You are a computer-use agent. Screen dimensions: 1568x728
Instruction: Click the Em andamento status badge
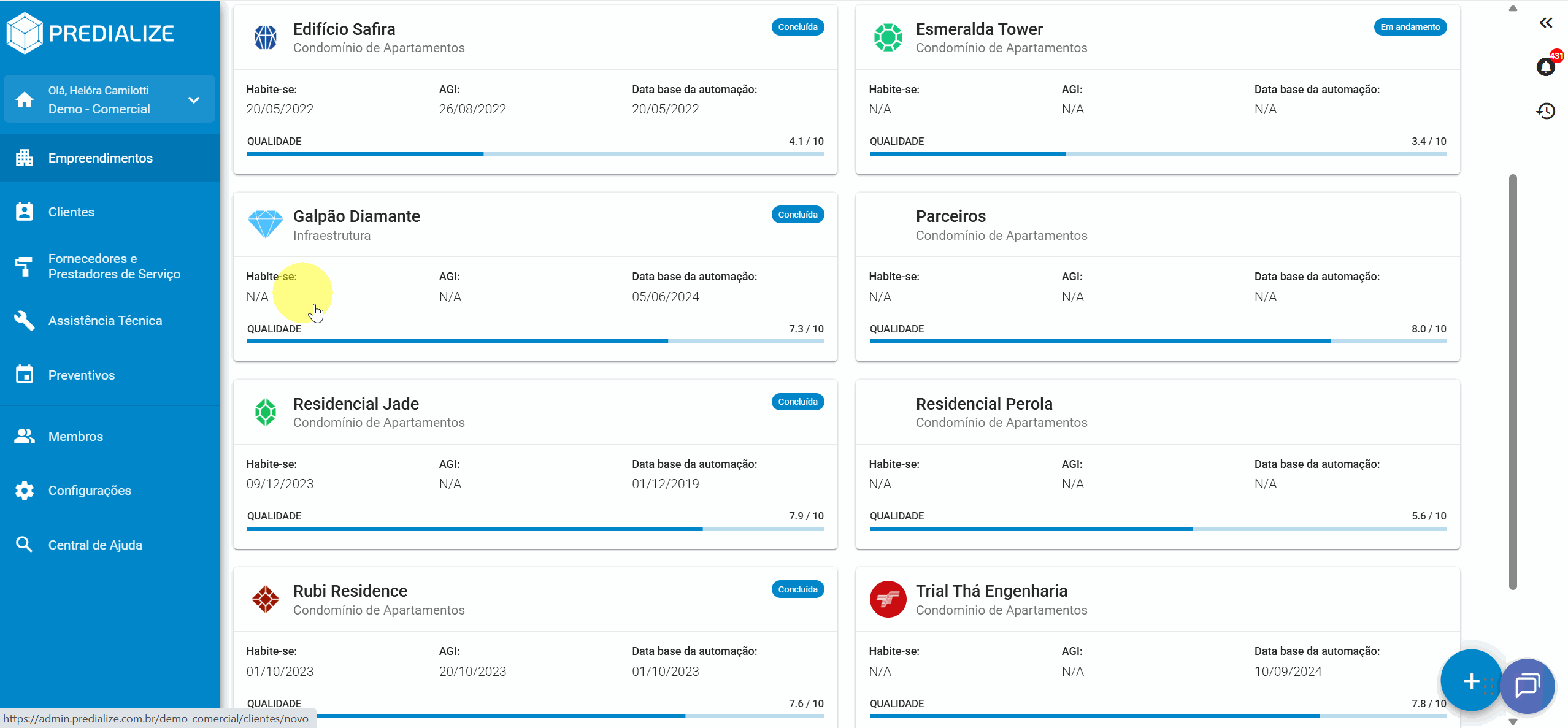(x=1410, y=27)
